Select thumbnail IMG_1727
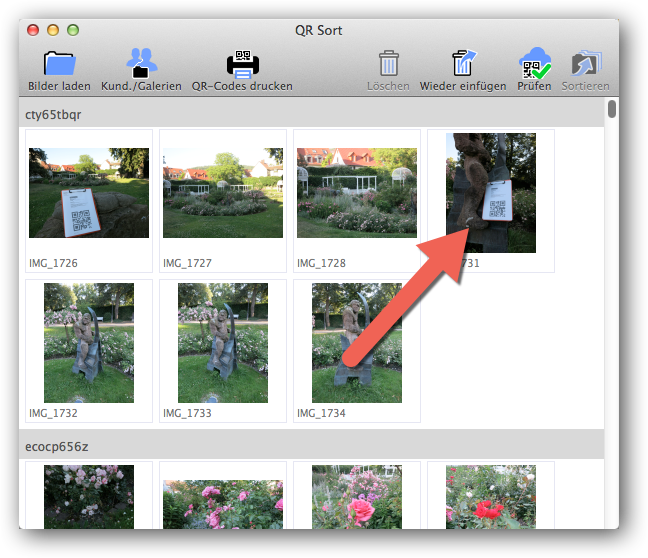Viewport: 648px width, 558px height. tap(223, 193)
